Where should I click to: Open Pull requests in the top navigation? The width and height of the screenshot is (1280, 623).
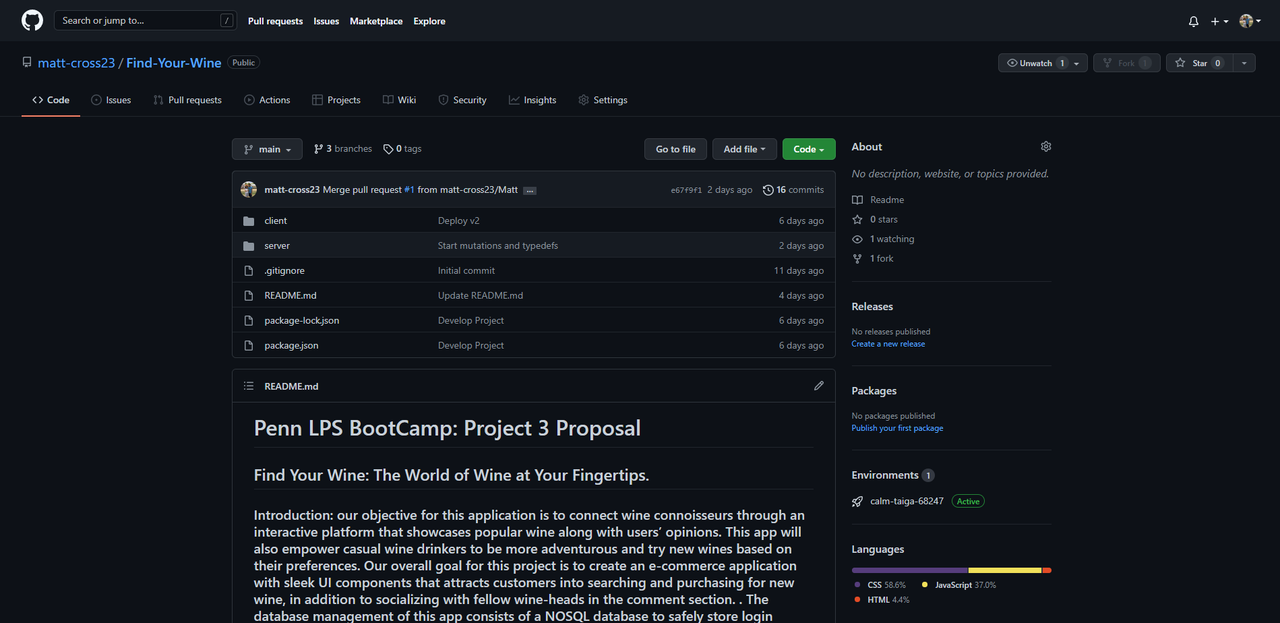[x=275, y=21]
